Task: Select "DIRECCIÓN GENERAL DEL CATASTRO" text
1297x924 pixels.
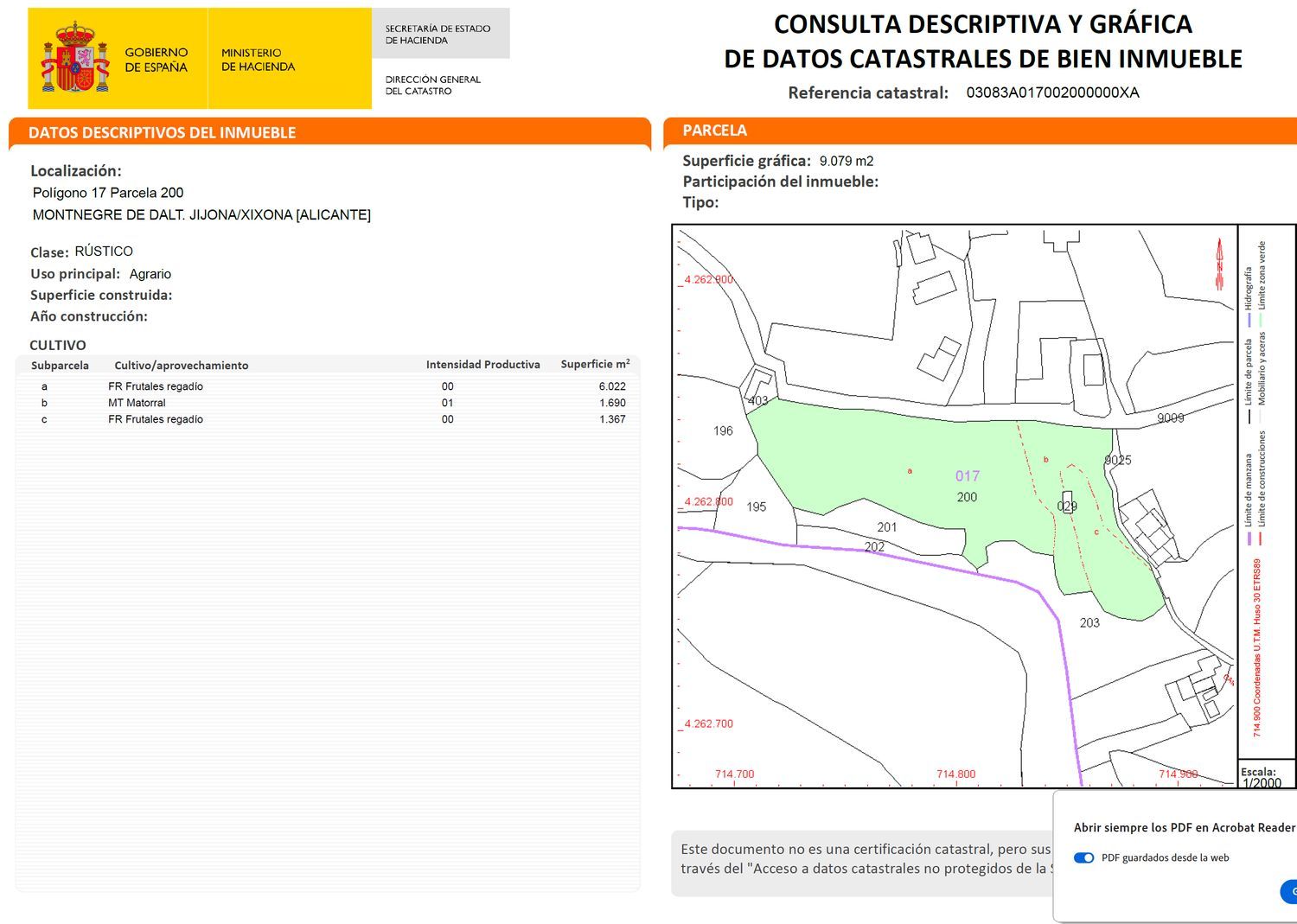Action: point(432,85)
